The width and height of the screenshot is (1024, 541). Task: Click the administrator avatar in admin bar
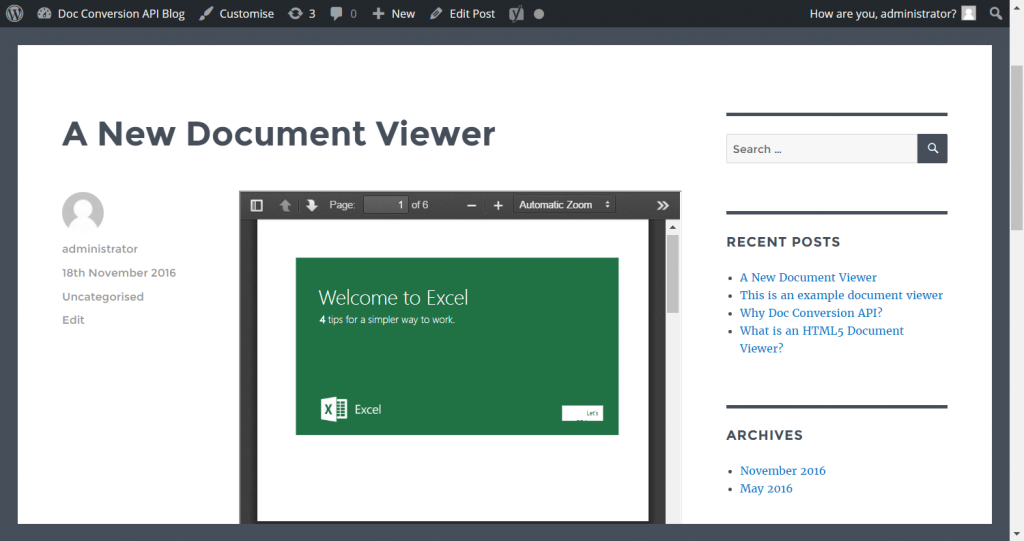[969, 13]
